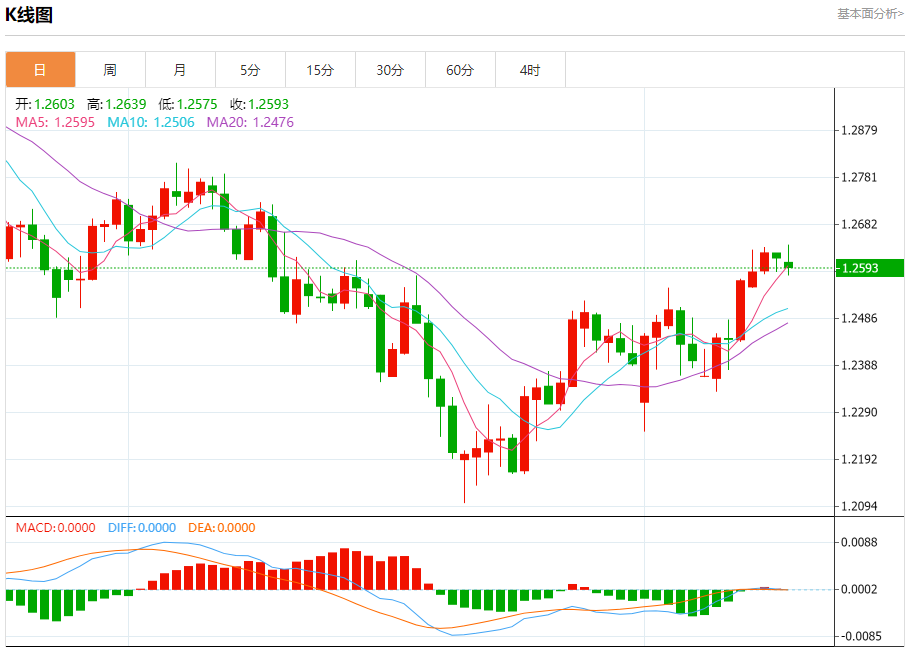910x647 pixels.
Task: Switch to the 5分 interval tab
Action: point(250,70)
